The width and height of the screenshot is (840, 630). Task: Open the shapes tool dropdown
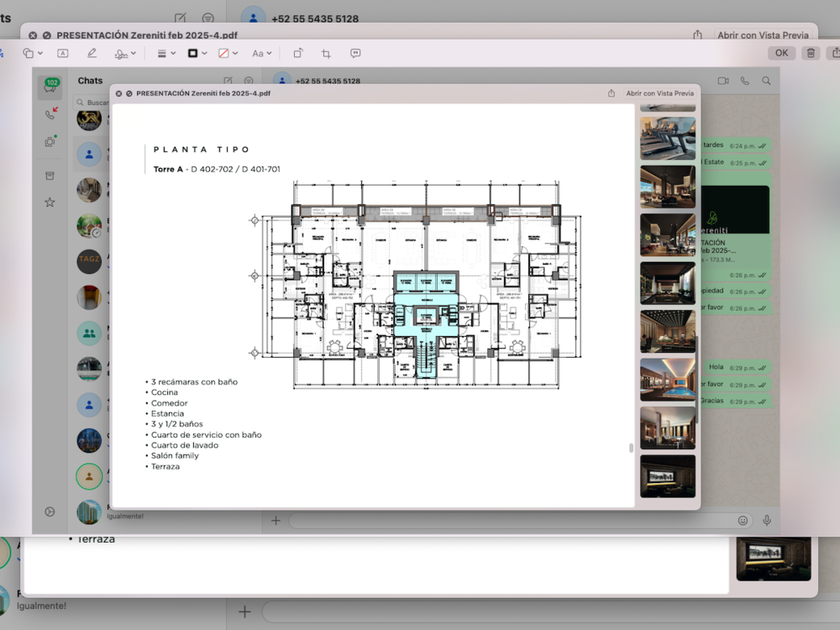31,53
